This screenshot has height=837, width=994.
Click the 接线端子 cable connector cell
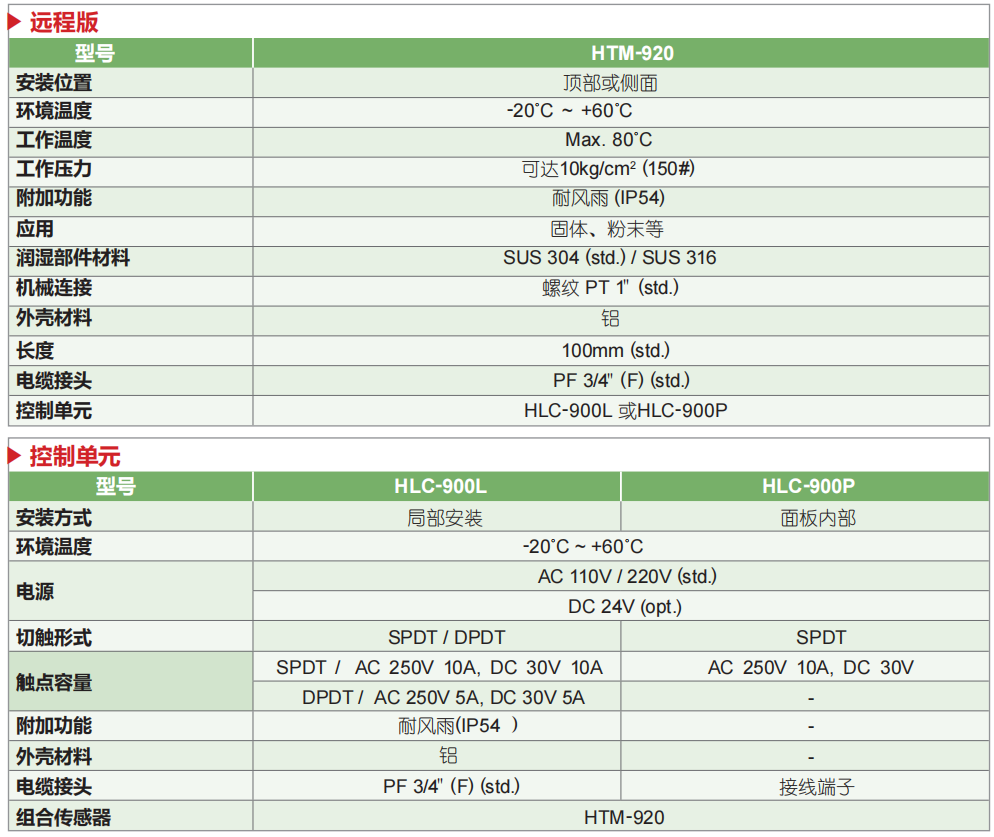(x=805, y=786)
